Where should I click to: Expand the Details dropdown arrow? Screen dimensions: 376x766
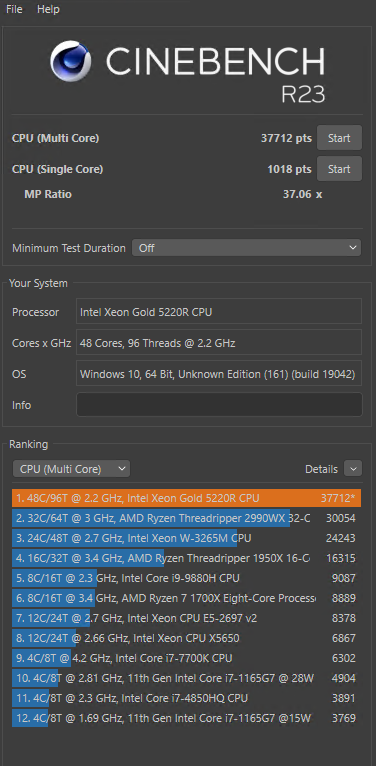(353, 468)
